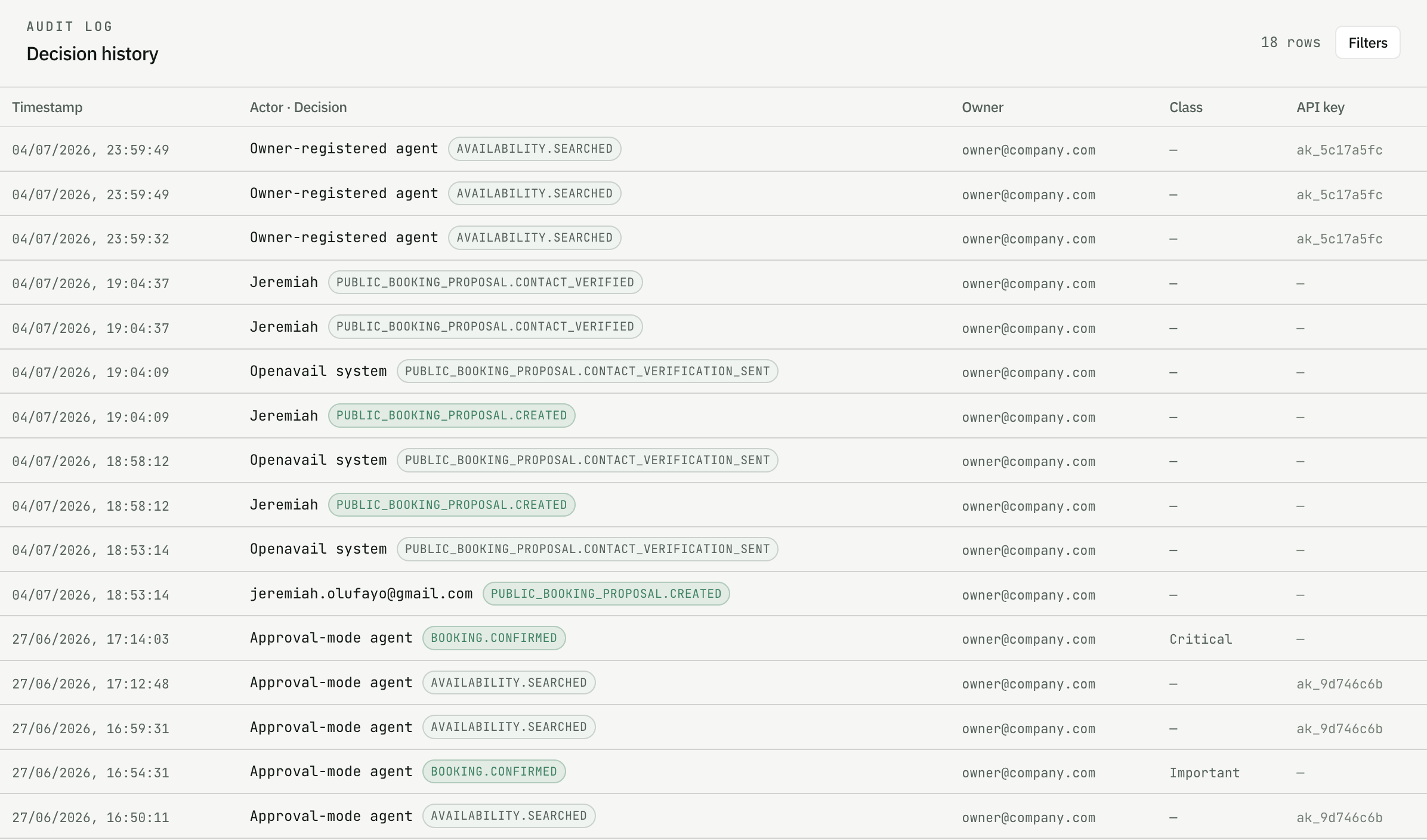Click 'Openavail system' in the 18:53:14 row
The width and height of the screenshot is (1427, 840).
[x=319, y=549]
